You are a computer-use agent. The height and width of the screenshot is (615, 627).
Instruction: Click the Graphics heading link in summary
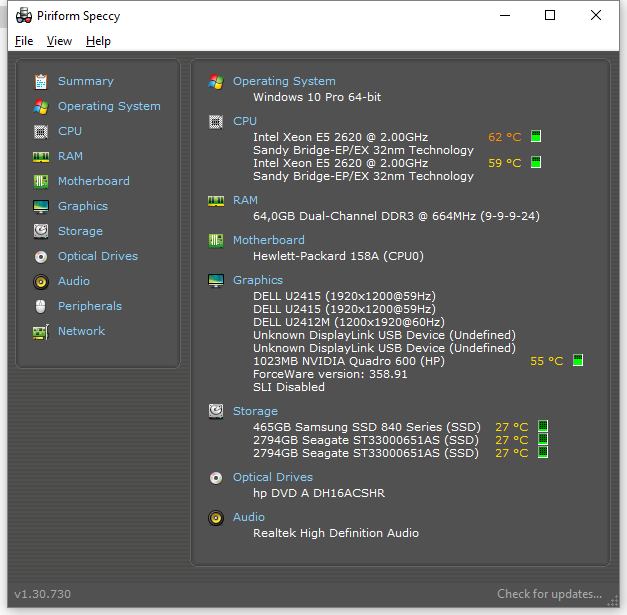tap(258, 280)
